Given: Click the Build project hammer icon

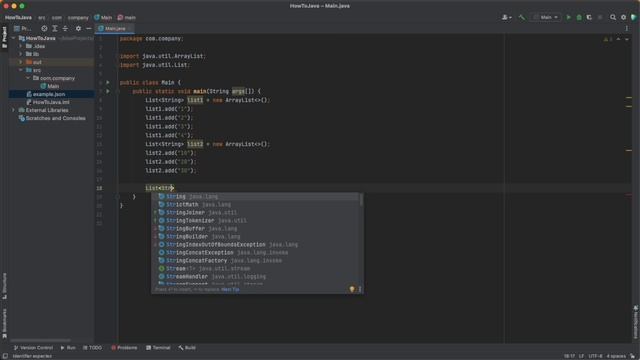Looking at the screenshot, I should [522, 18].
